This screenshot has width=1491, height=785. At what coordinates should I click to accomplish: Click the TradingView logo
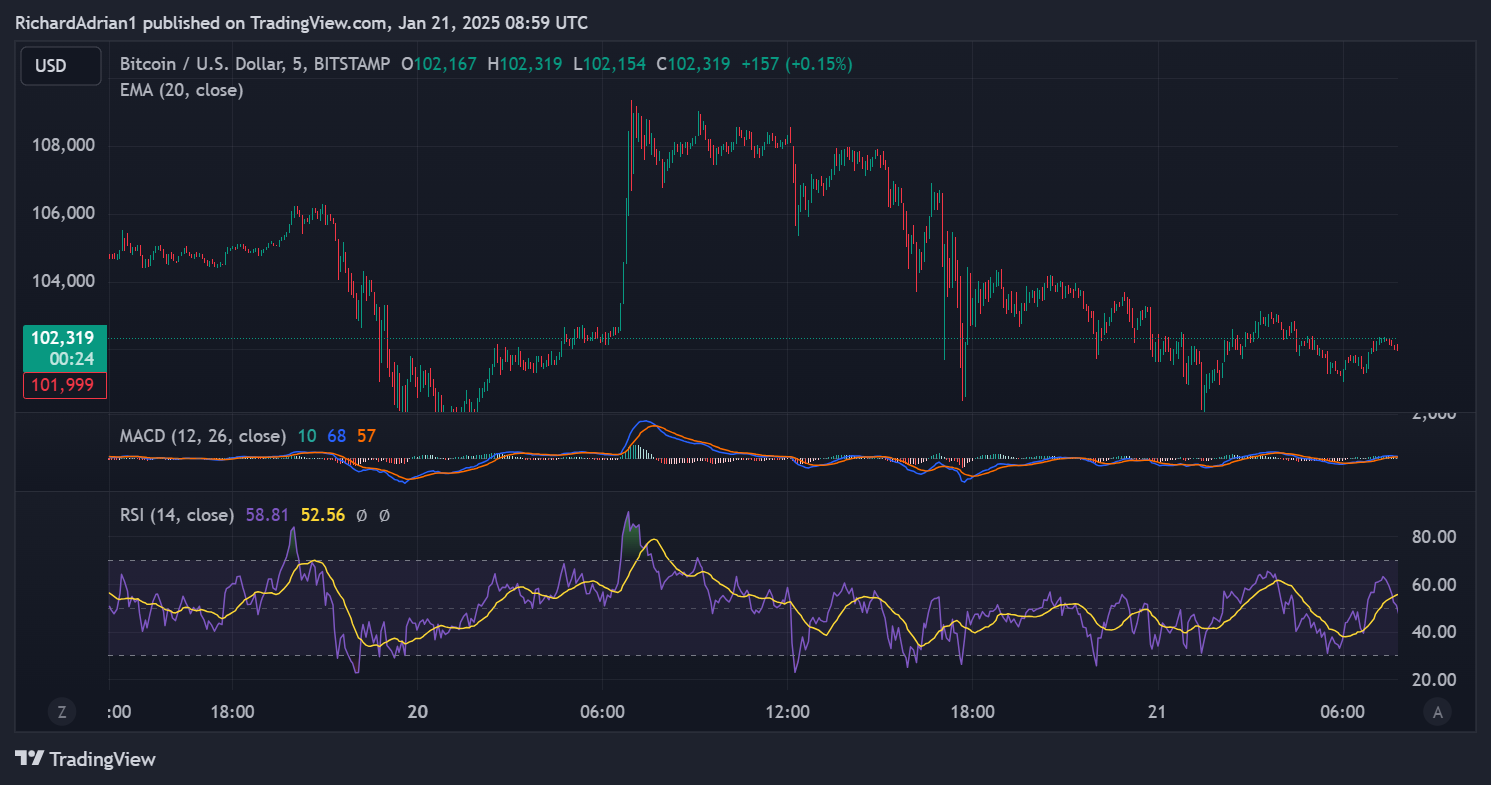pyautogui.click(x=86, y=759)
